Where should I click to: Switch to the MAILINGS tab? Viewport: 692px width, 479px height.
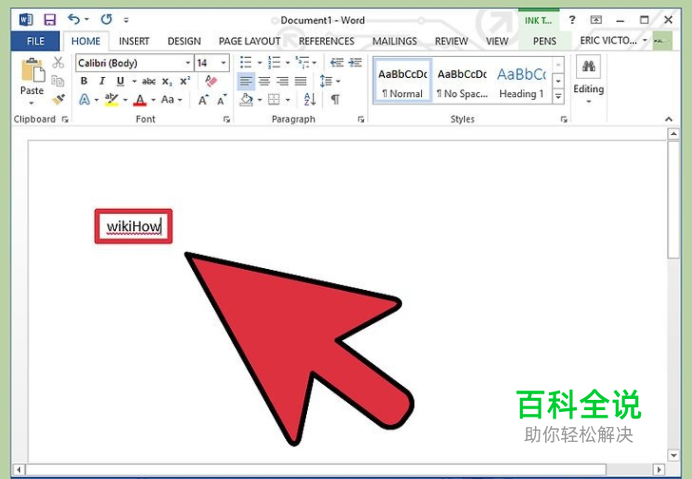395,41
